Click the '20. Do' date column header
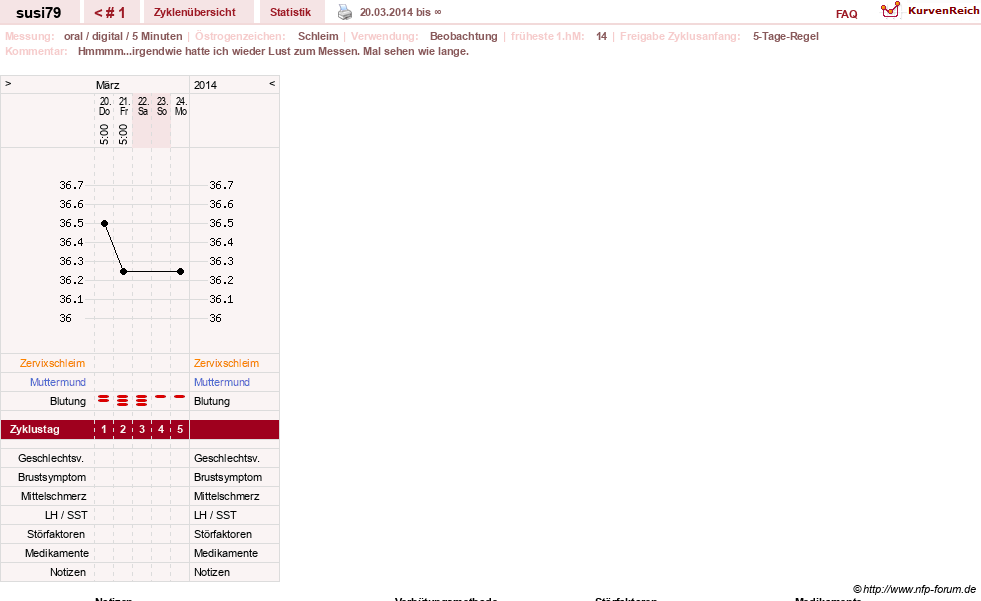The image size is (981, 601). 104,106
